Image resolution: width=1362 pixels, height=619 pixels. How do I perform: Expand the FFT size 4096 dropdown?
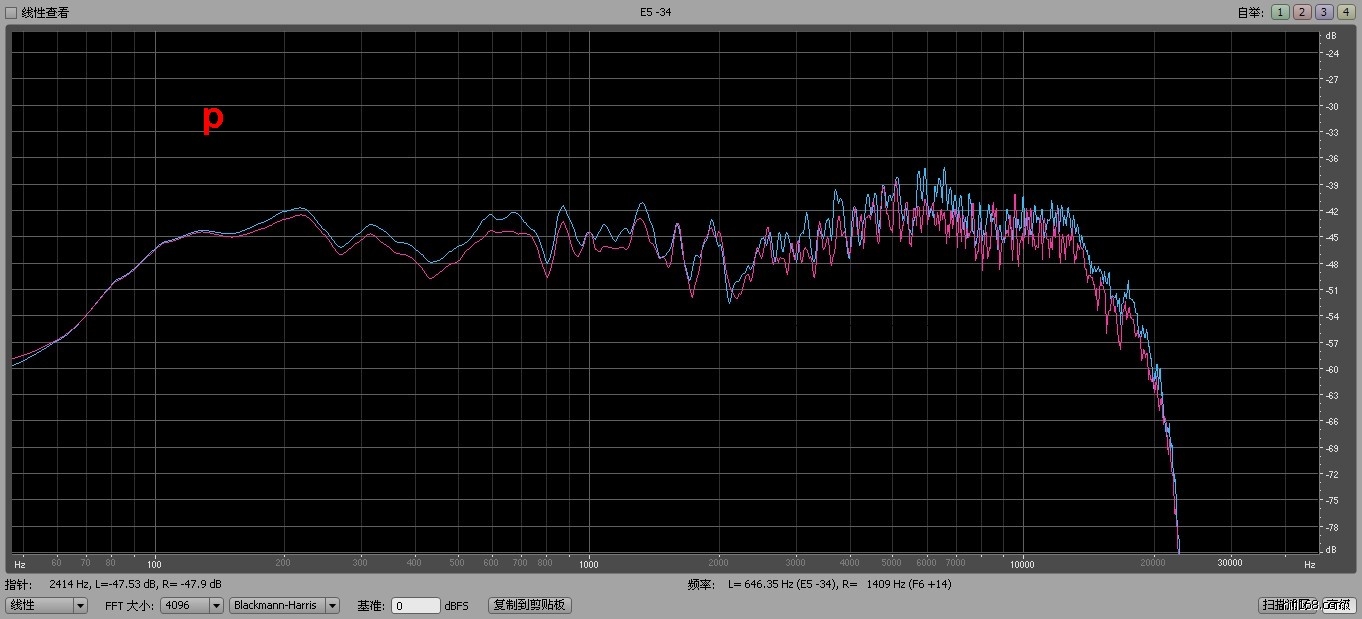click(x=191, y=605)
